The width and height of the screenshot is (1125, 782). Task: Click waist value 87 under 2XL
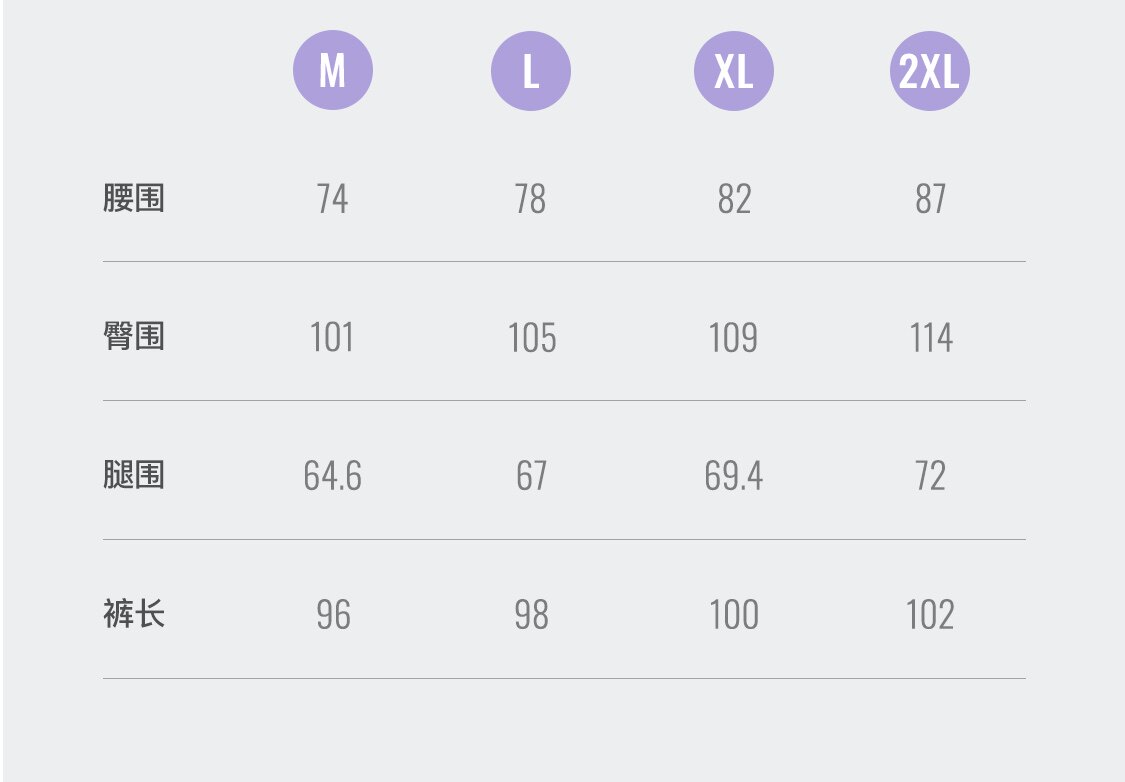coord(930,199)
